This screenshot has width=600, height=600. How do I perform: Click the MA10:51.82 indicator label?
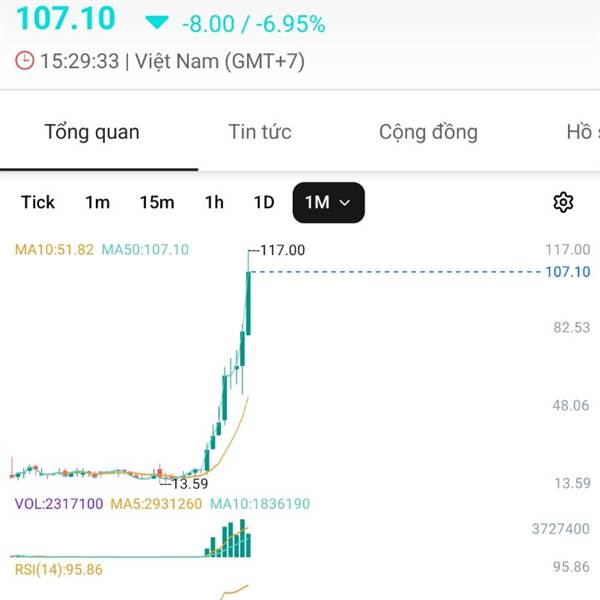[x=54, y=250]
